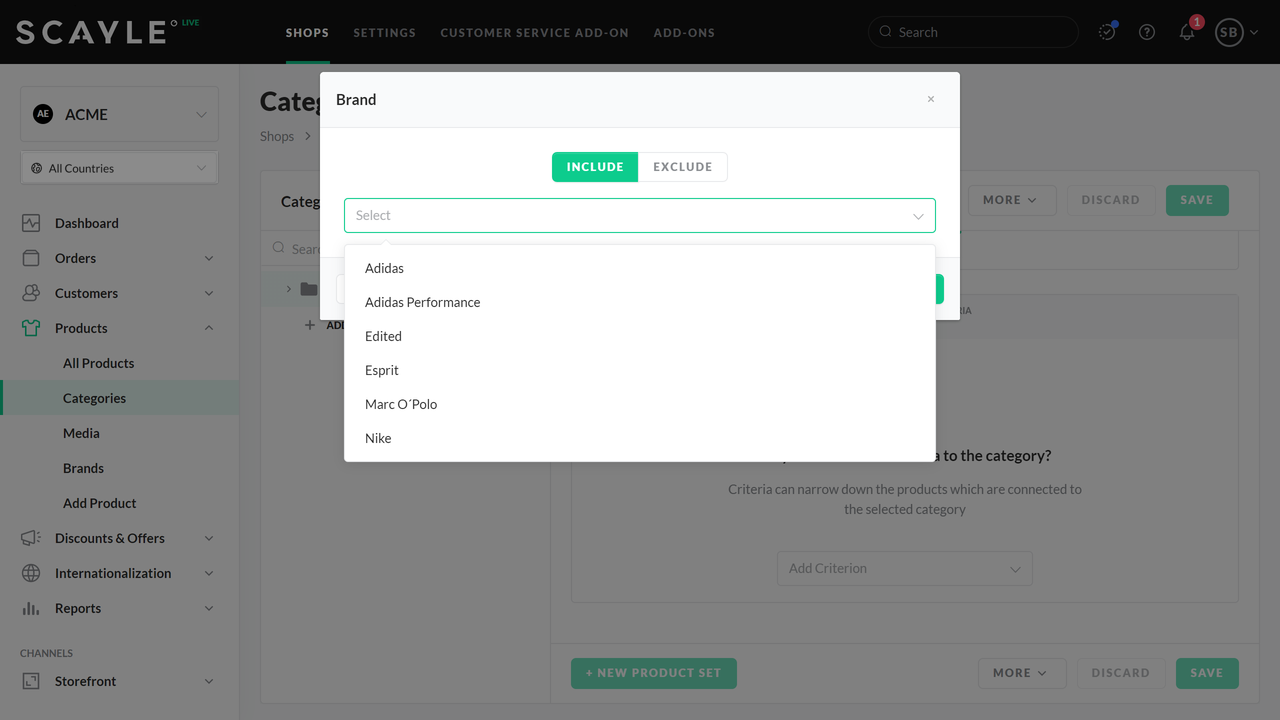Close the Brand dialog
The image size is (1280, 720).
(931, 99)
